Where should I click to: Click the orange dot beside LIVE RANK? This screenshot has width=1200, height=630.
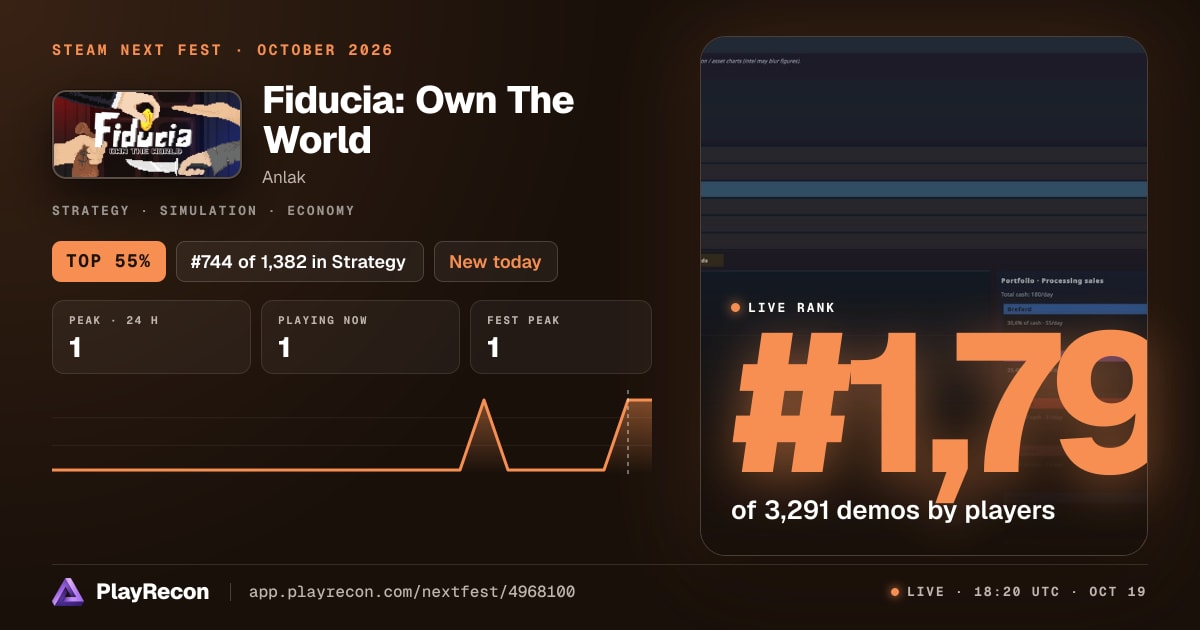tap(736, 308)
